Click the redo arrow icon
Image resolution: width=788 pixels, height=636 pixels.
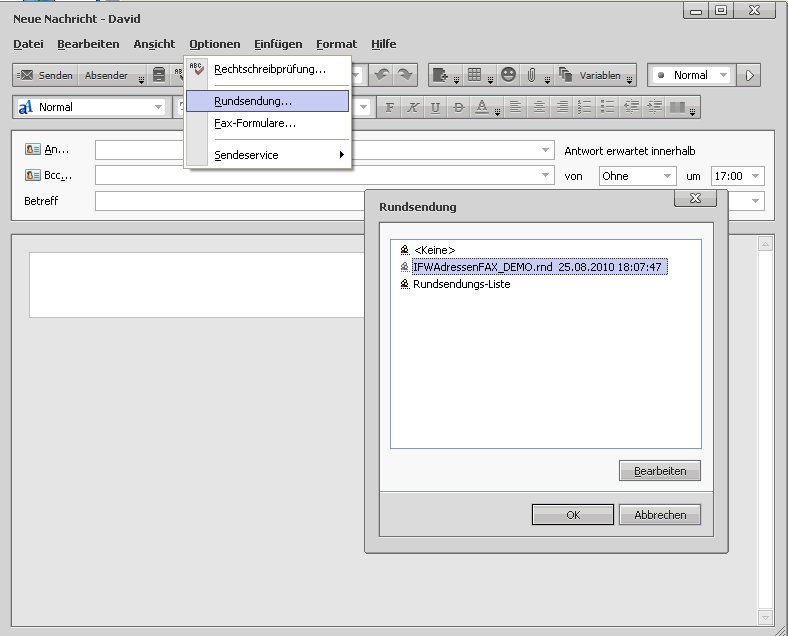click(x=405, y=76)
